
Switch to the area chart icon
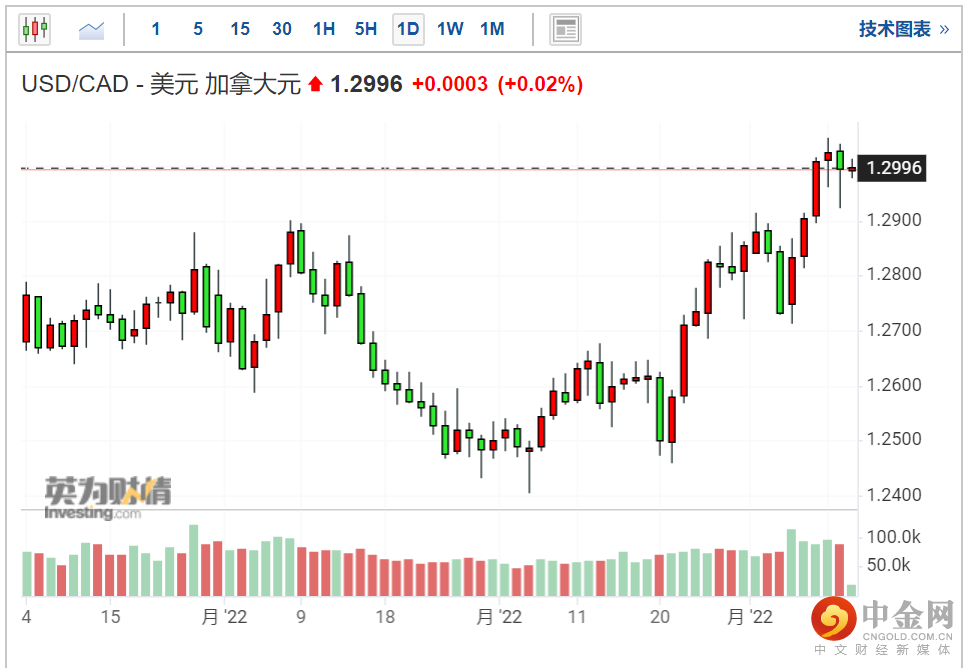click(92, 29)
